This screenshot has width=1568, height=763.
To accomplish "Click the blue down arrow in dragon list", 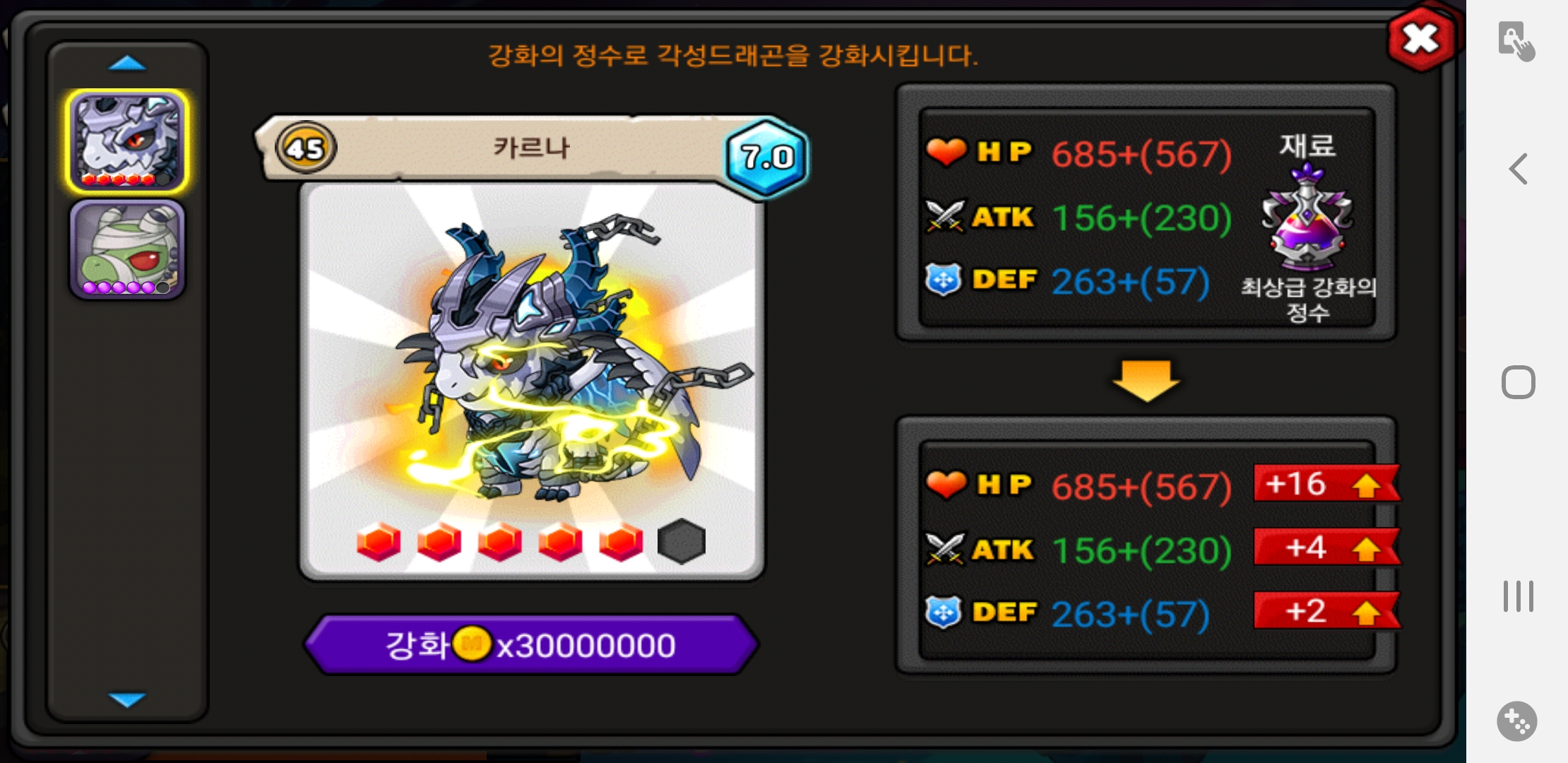I will (x=127, y=699).
